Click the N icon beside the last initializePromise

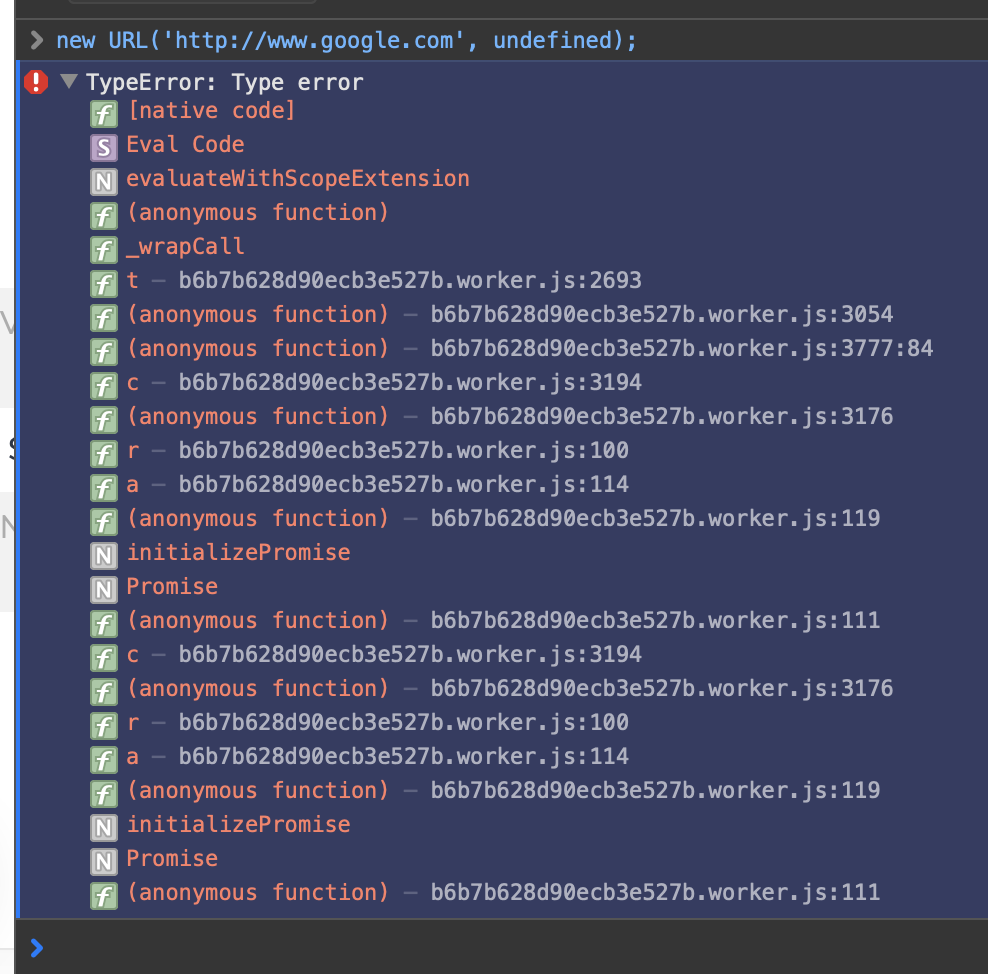click(103, 828)
